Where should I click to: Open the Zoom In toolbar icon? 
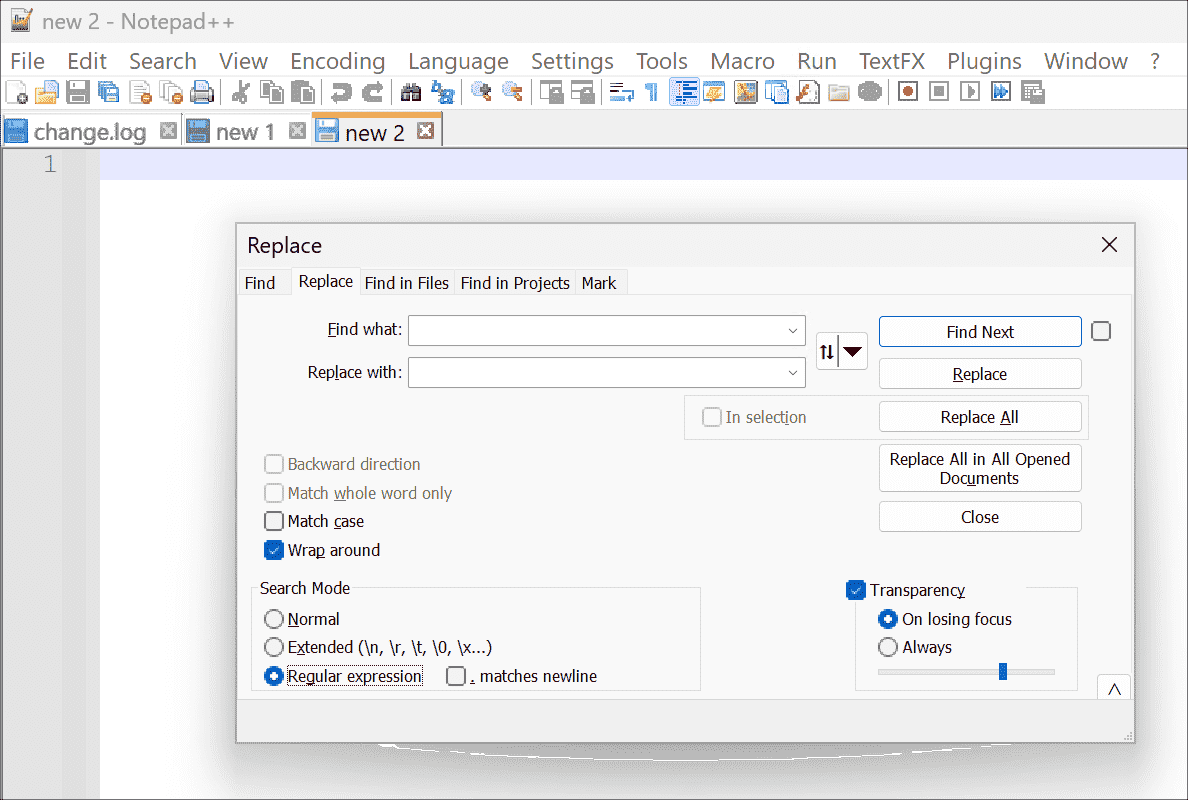481,92
